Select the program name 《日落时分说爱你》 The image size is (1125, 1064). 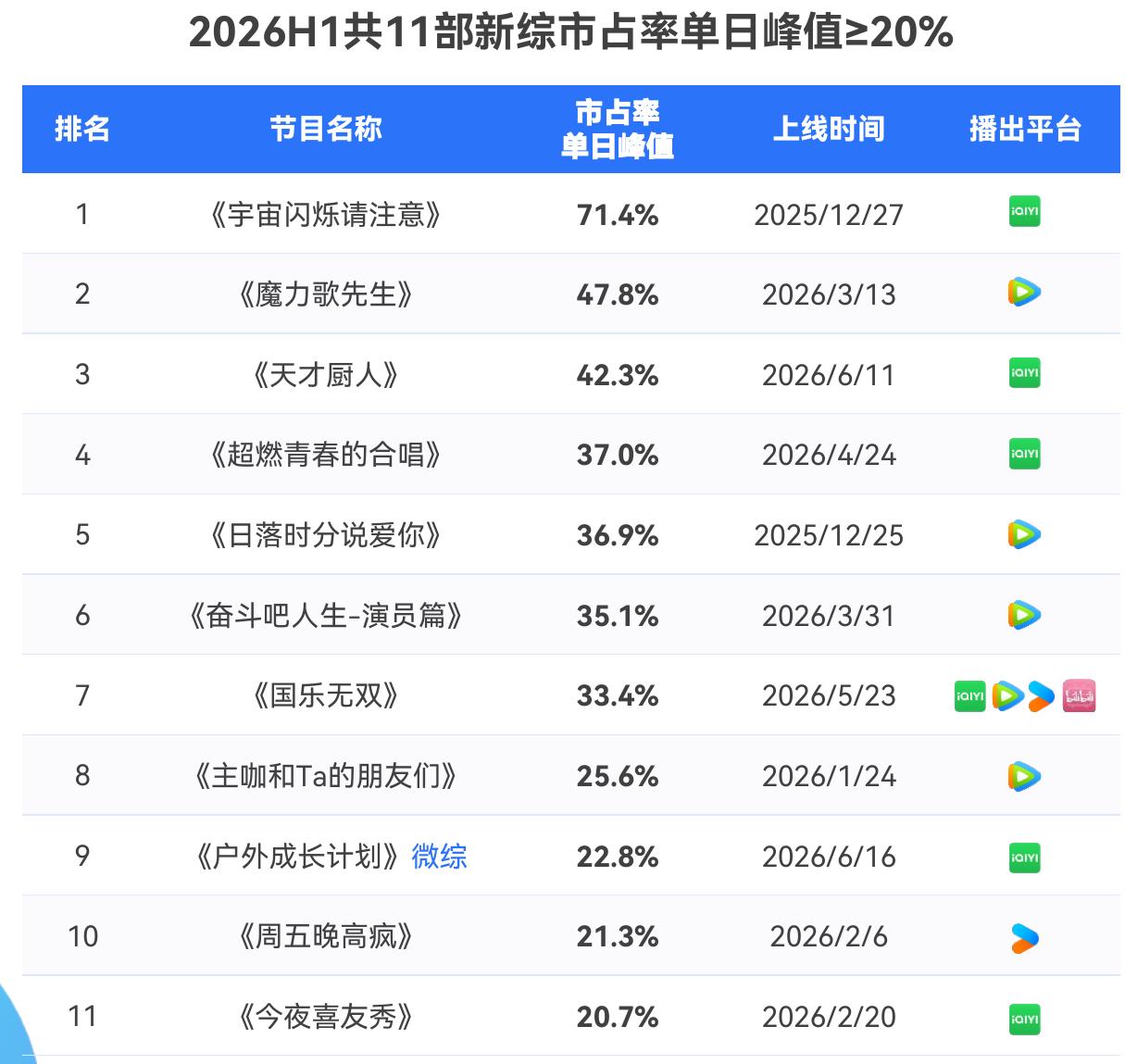click(x=326, y=535)
